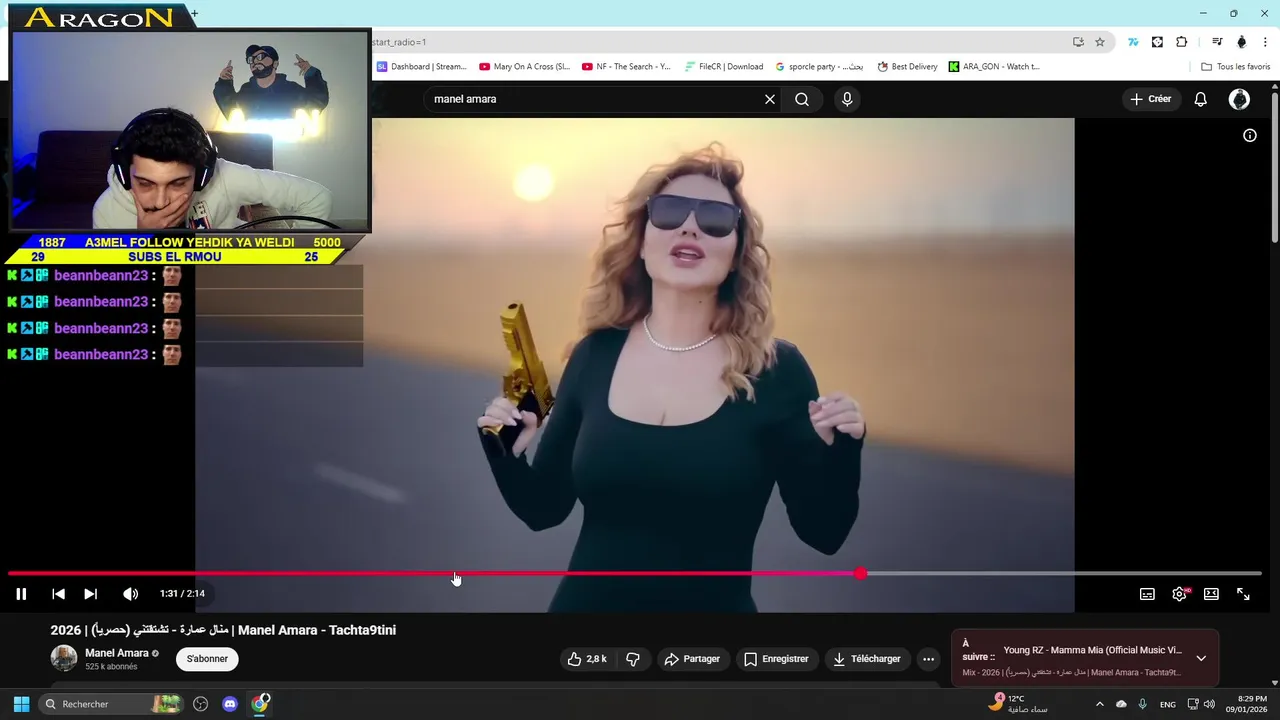Click into the YouTube search field

[595, 99]
